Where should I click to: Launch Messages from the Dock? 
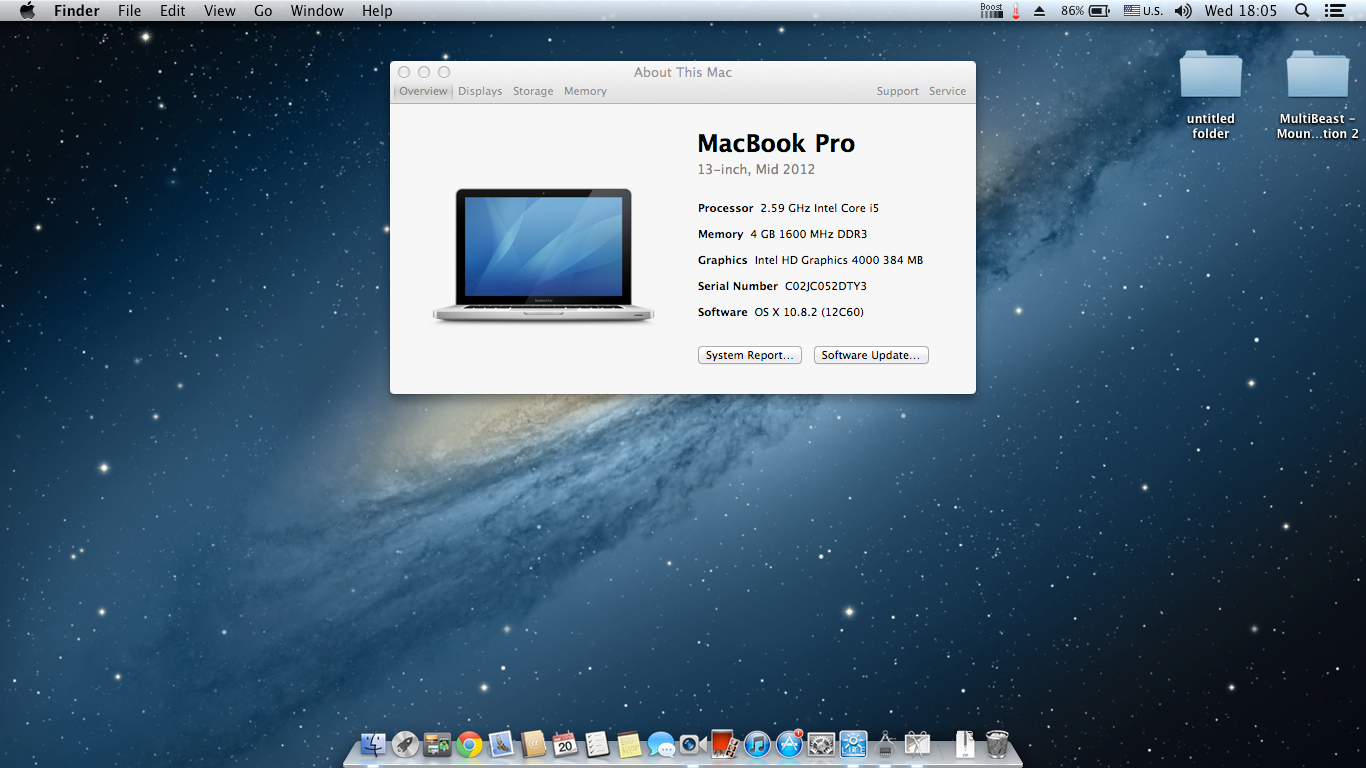pos(661,744)
